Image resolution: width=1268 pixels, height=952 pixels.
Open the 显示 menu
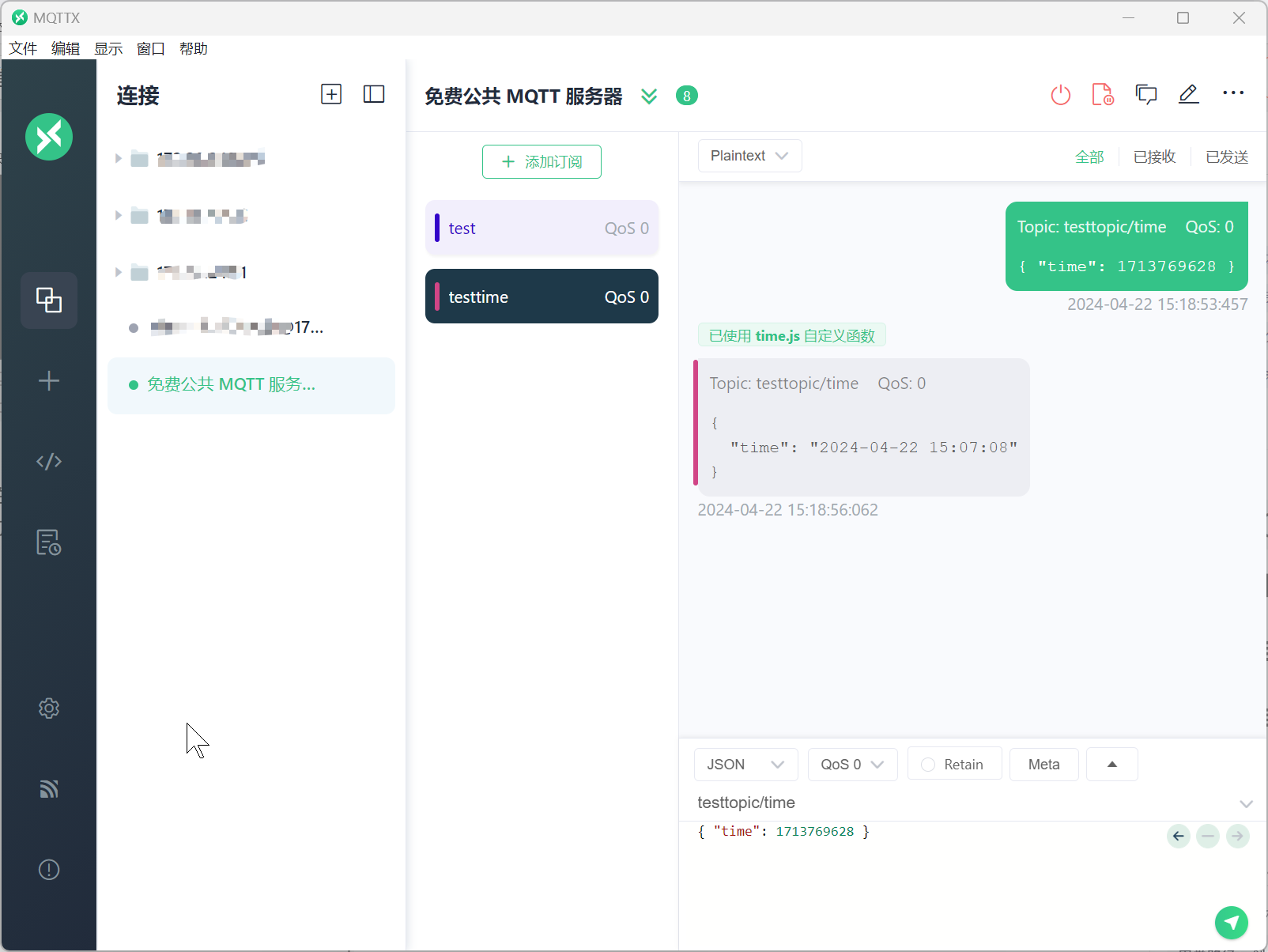click(x=108, y=49)
